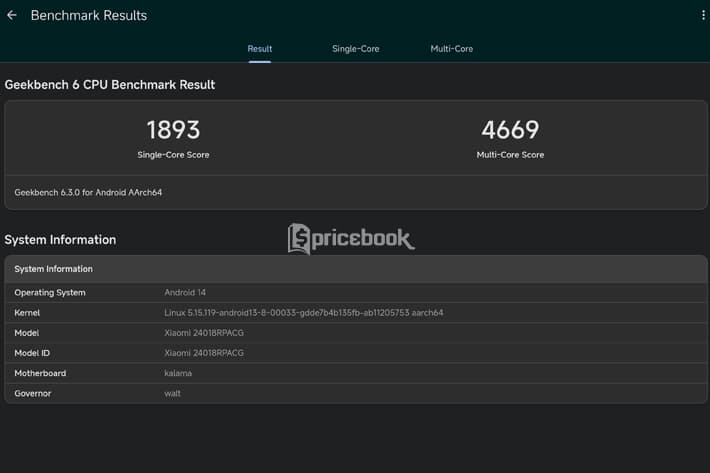Click the 'kalama' motherboard value

[x=178, y=373]
